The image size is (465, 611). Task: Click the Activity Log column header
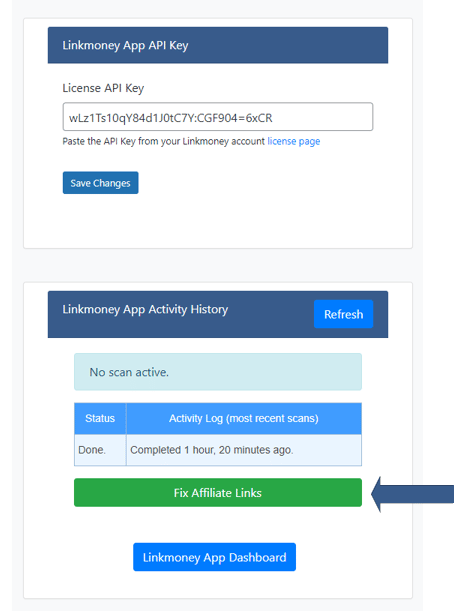tap(244, 419)
